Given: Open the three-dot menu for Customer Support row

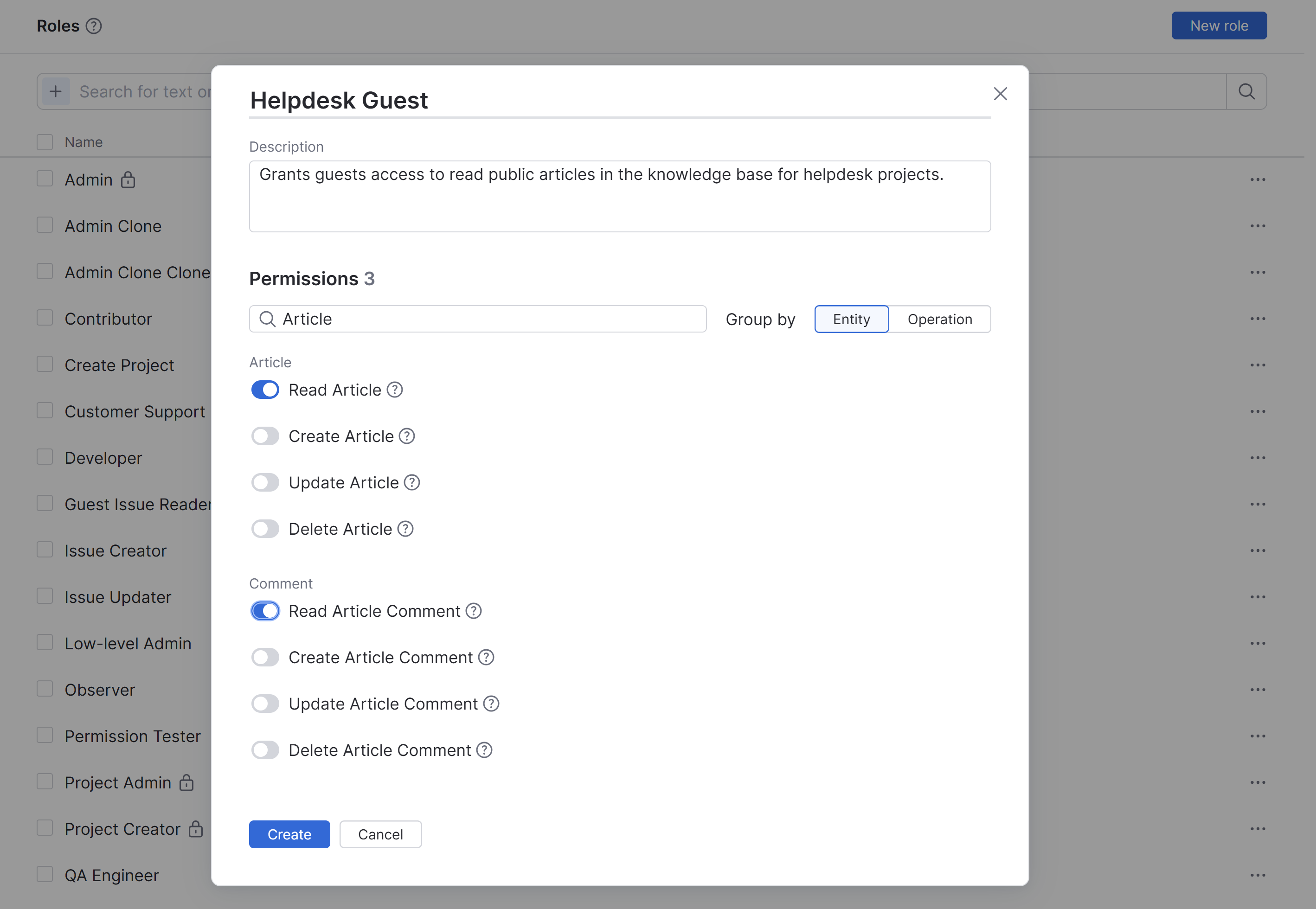Looking at the screenshot, I should tap(1258, 411).
